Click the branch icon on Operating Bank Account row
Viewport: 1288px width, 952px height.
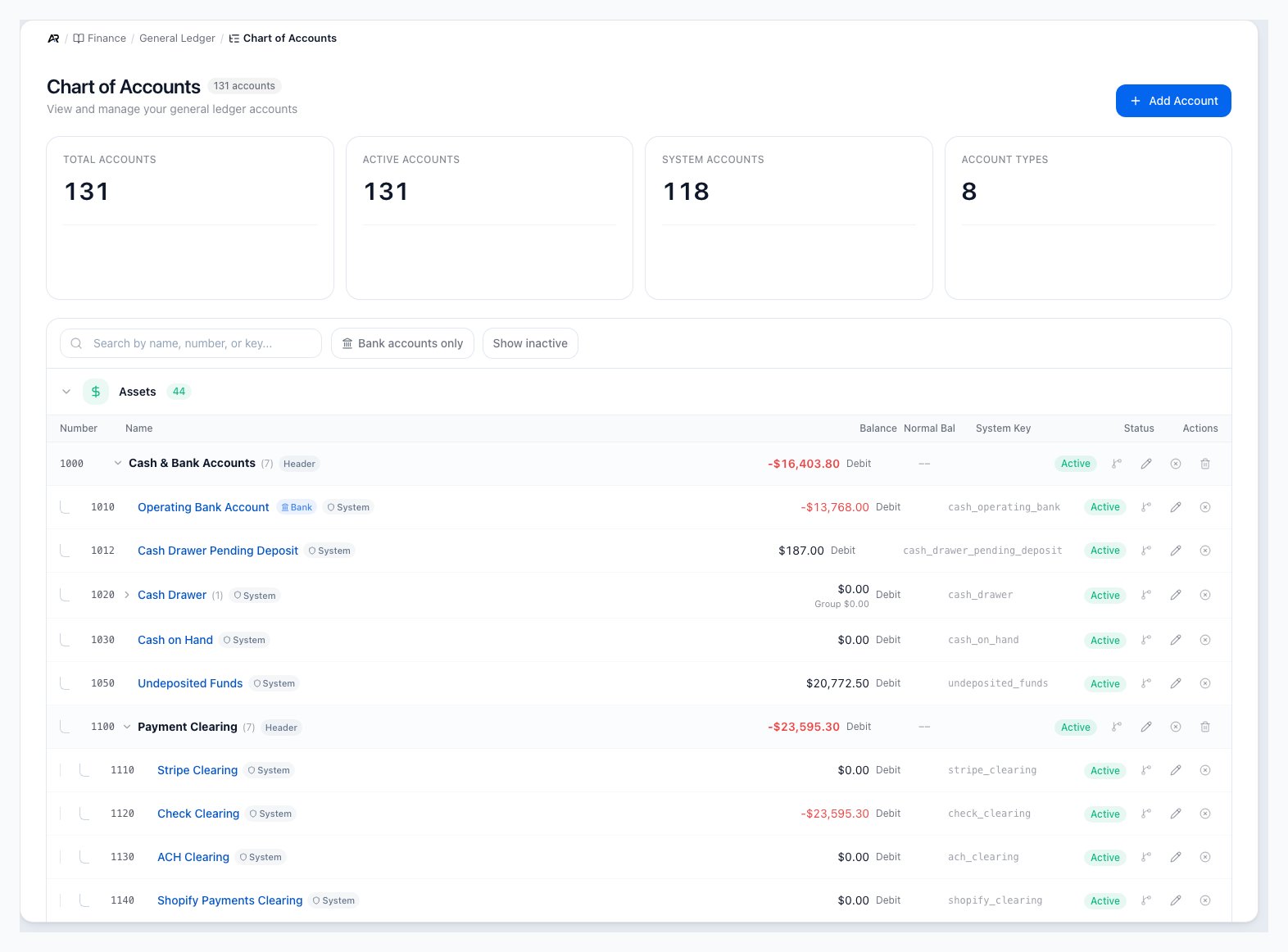pyautogui.click(x=1146, y=507)
